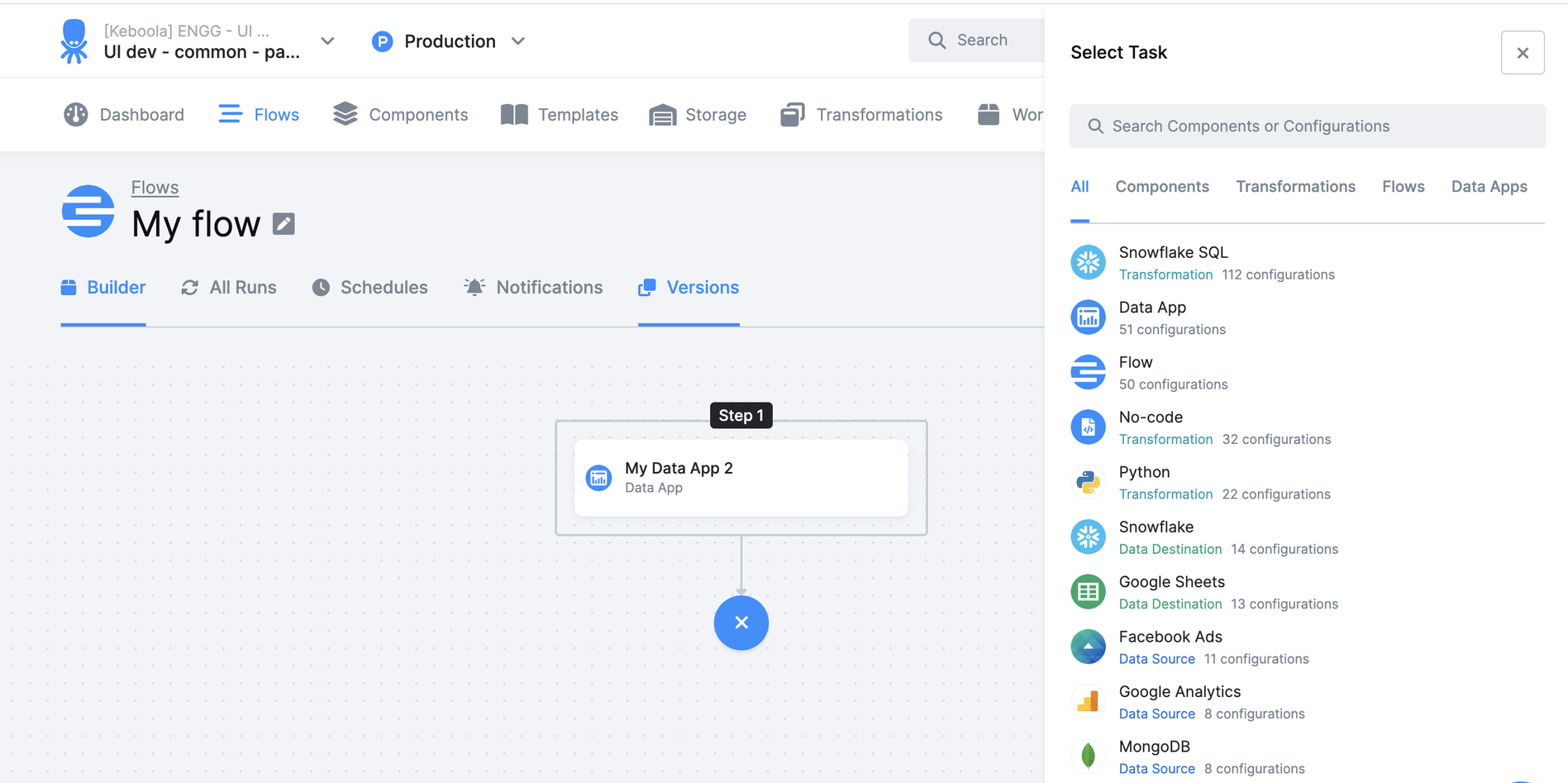
Task: Click the Keboola octopus logo
Action: pyautogui.click(x=74, y=41)
